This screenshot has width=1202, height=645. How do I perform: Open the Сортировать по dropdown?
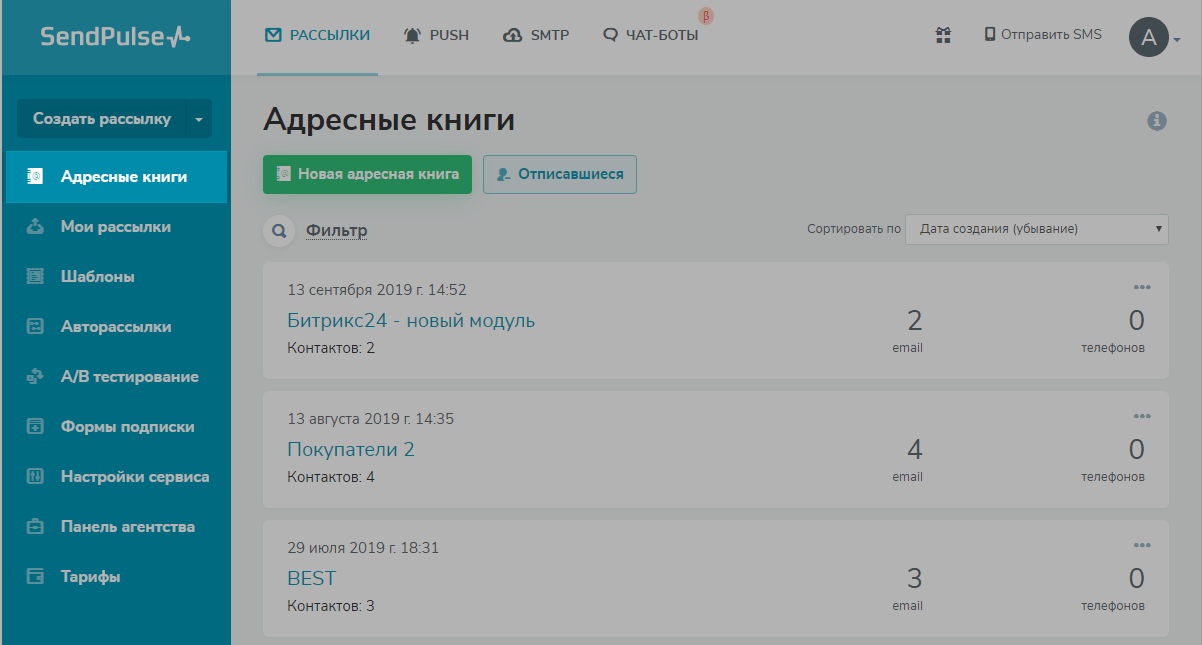click(x=1037, y=229)
